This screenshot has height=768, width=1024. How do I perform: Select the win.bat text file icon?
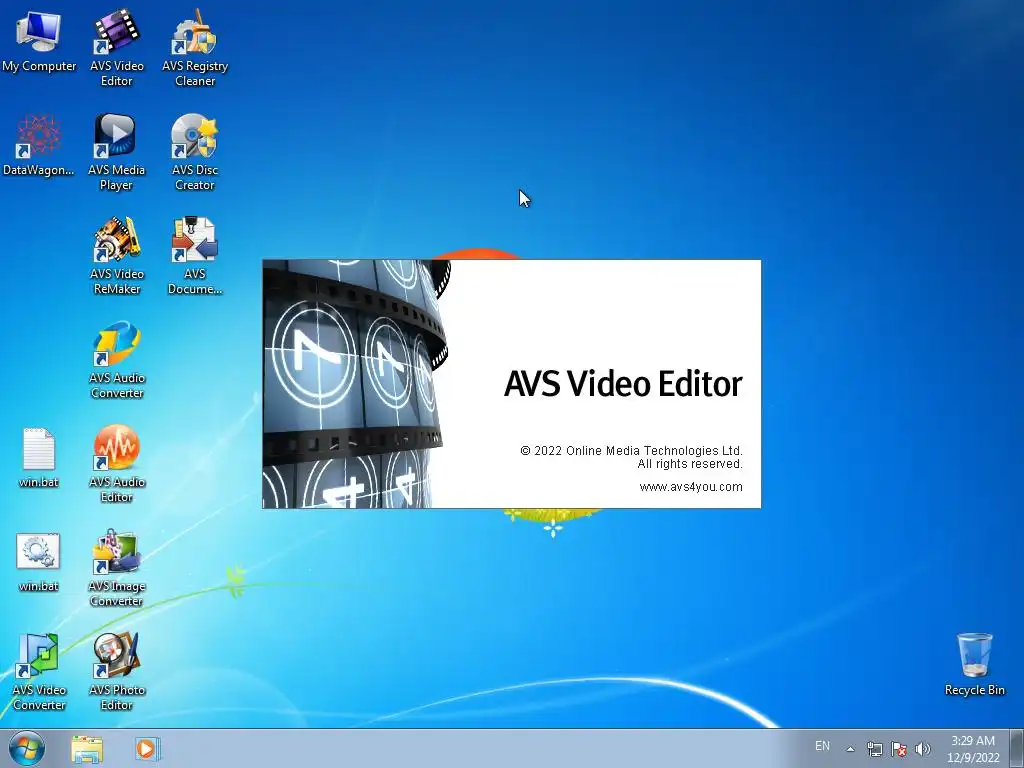[x=39, y=457]
